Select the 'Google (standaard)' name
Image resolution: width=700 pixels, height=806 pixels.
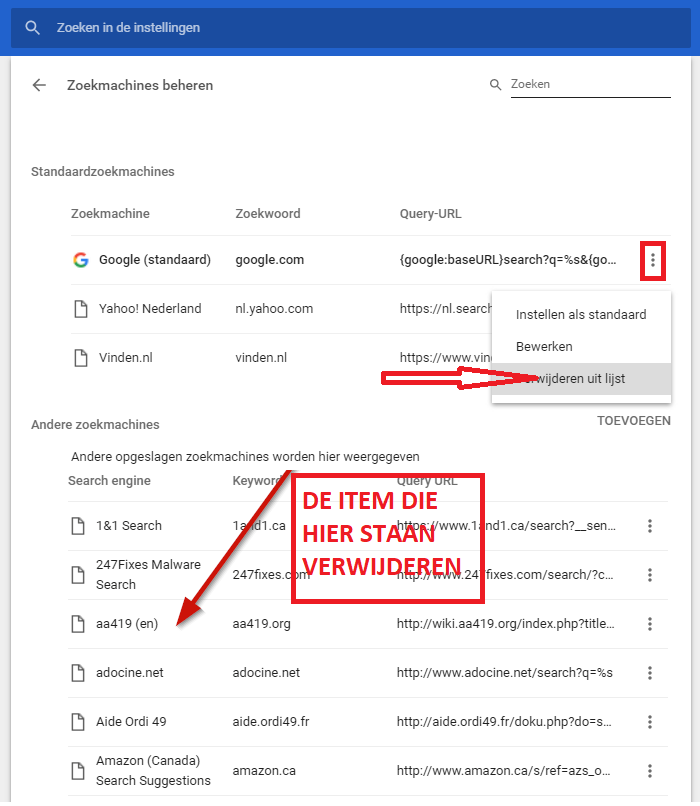pyautogui.click(x=155, y=260)
